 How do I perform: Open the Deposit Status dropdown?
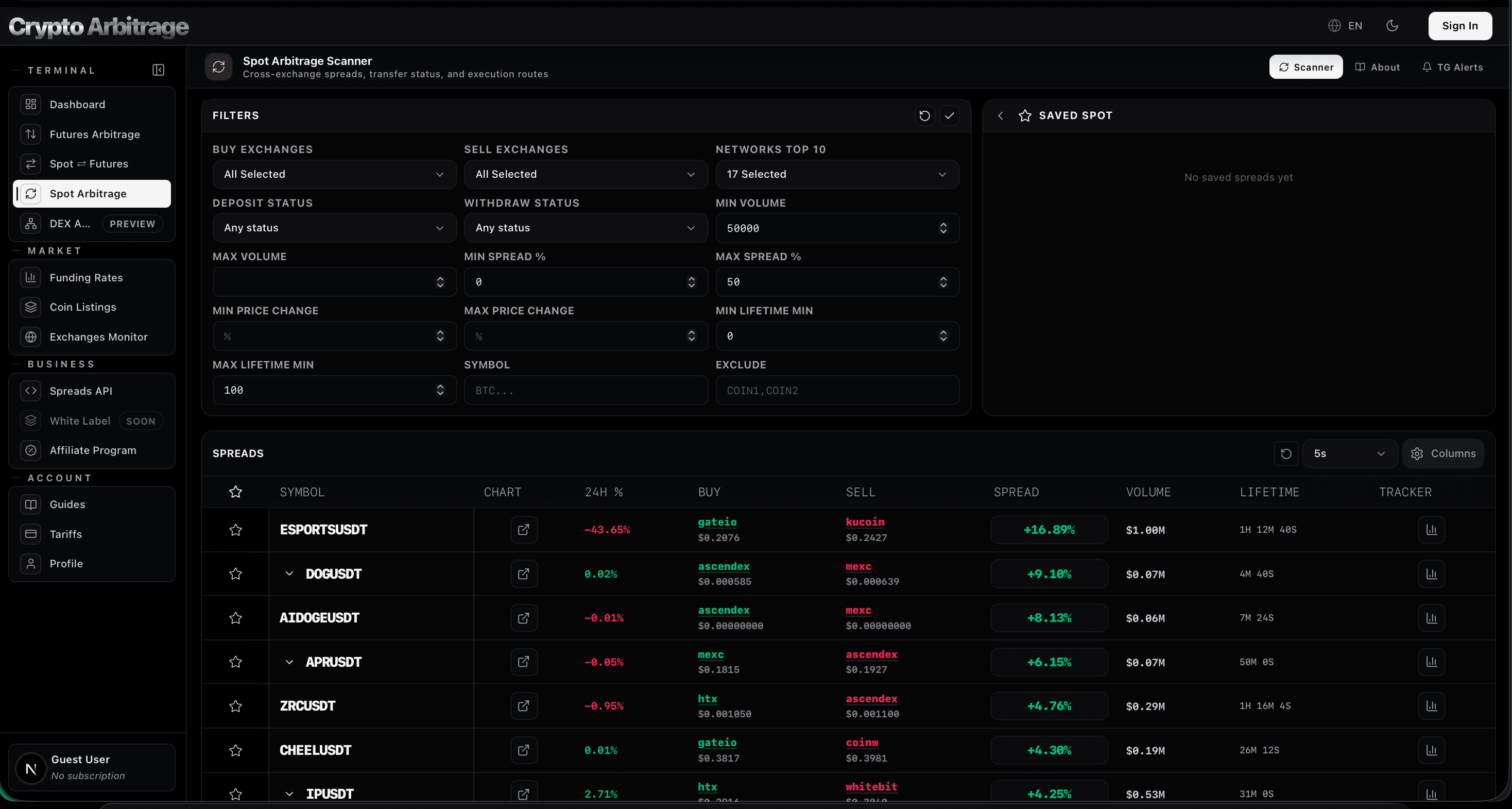click(335, 228)
